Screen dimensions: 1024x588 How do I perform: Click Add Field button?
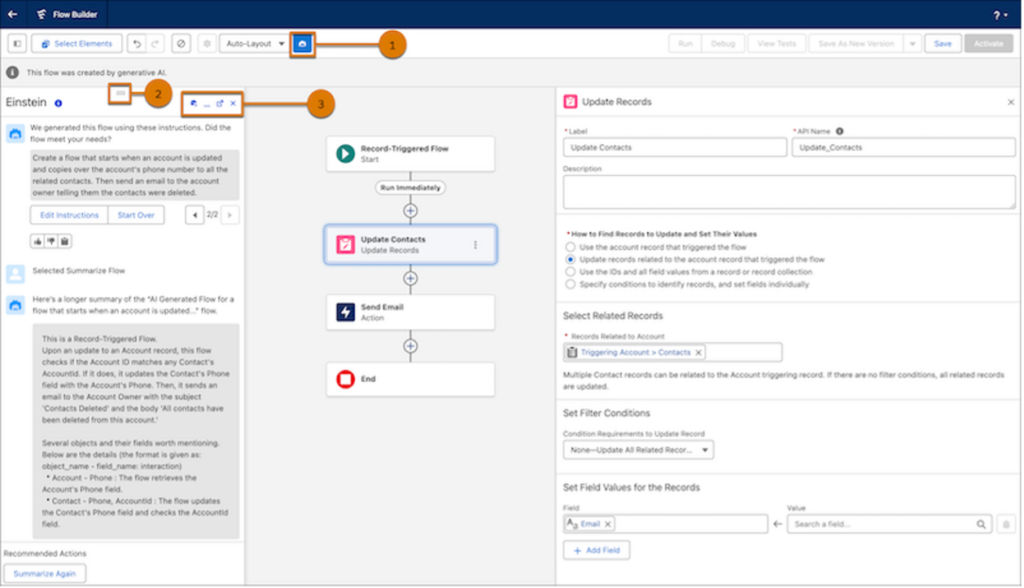[596, 550]
